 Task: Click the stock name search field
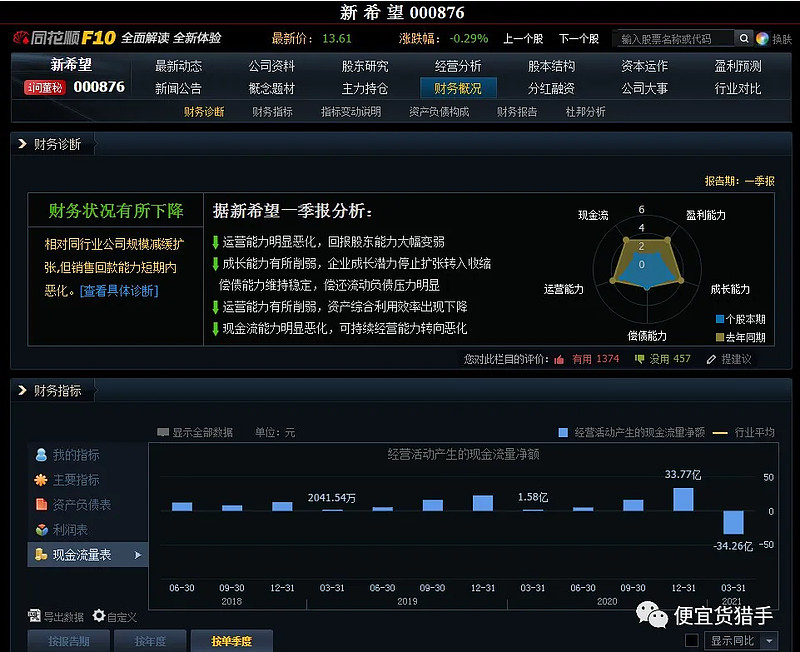tap(674, 39)
